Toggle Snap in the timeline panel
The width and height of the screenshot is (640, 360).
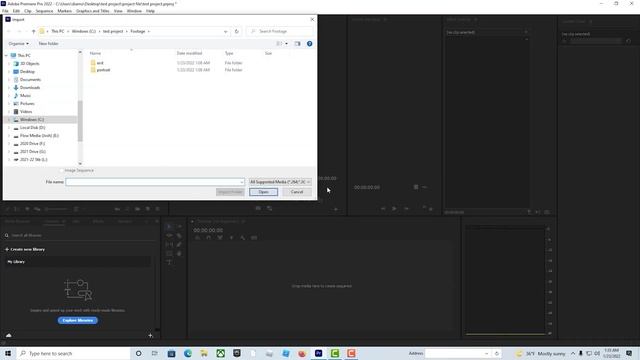209,238
